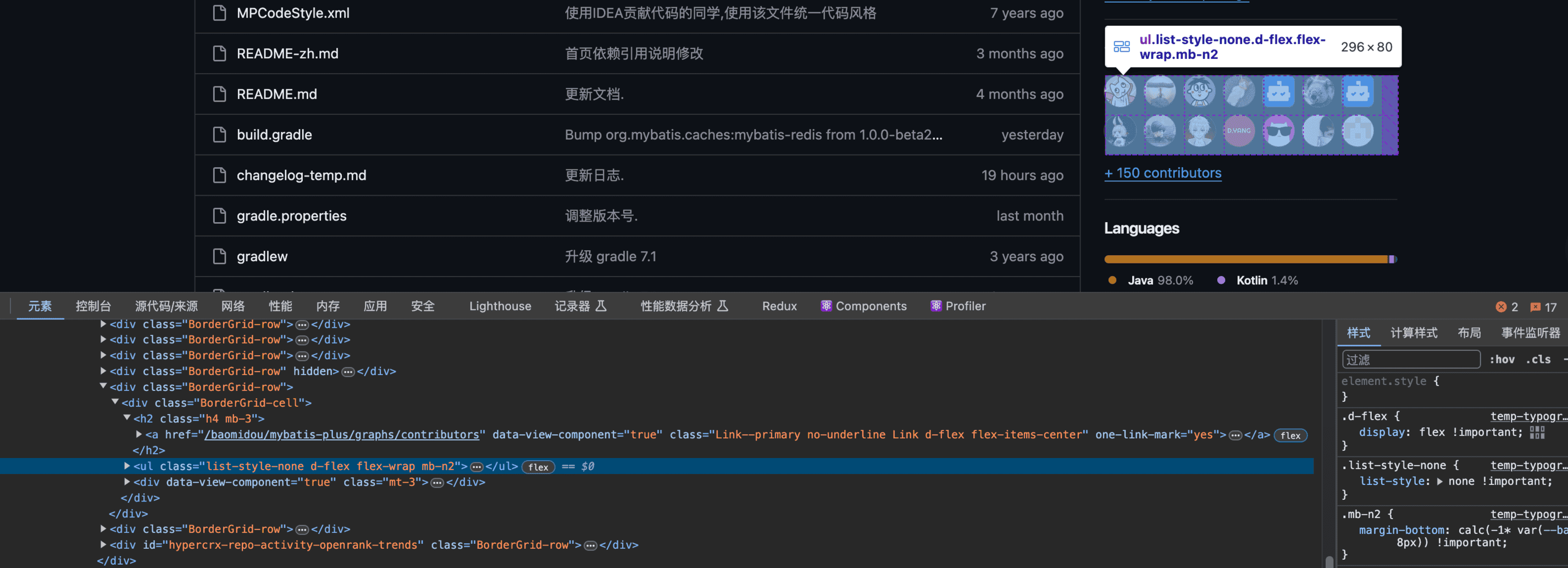Viewport: 1568px width, 568px height.
Task: Click the file icon next to README-zh.md
Action: click(219, 53)
